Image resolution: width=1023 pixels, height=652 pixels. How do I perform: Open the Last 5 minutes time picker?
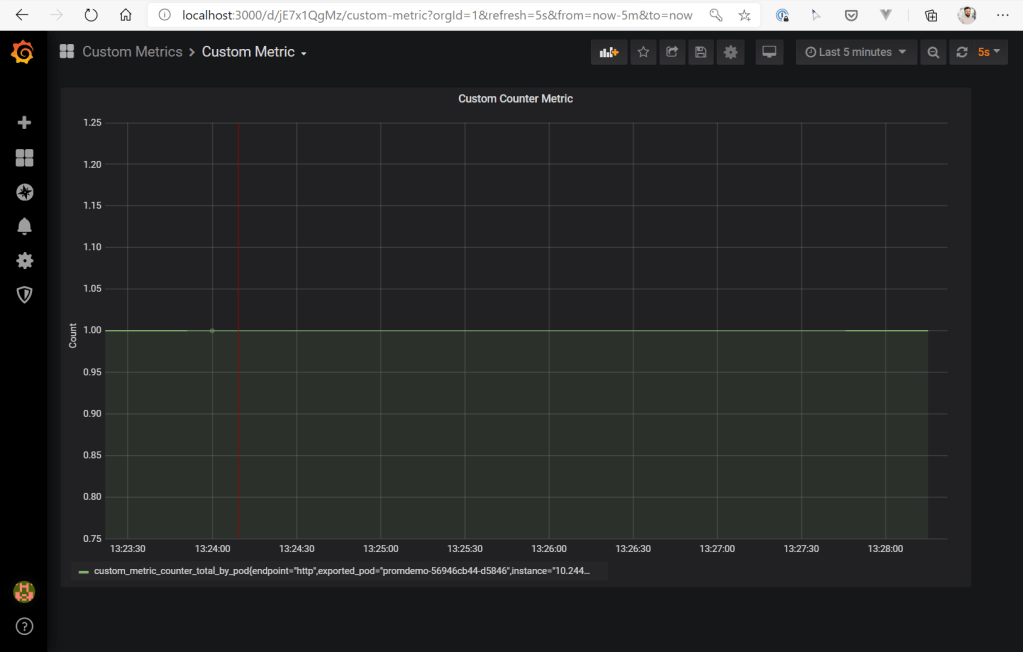click(856, 52)
